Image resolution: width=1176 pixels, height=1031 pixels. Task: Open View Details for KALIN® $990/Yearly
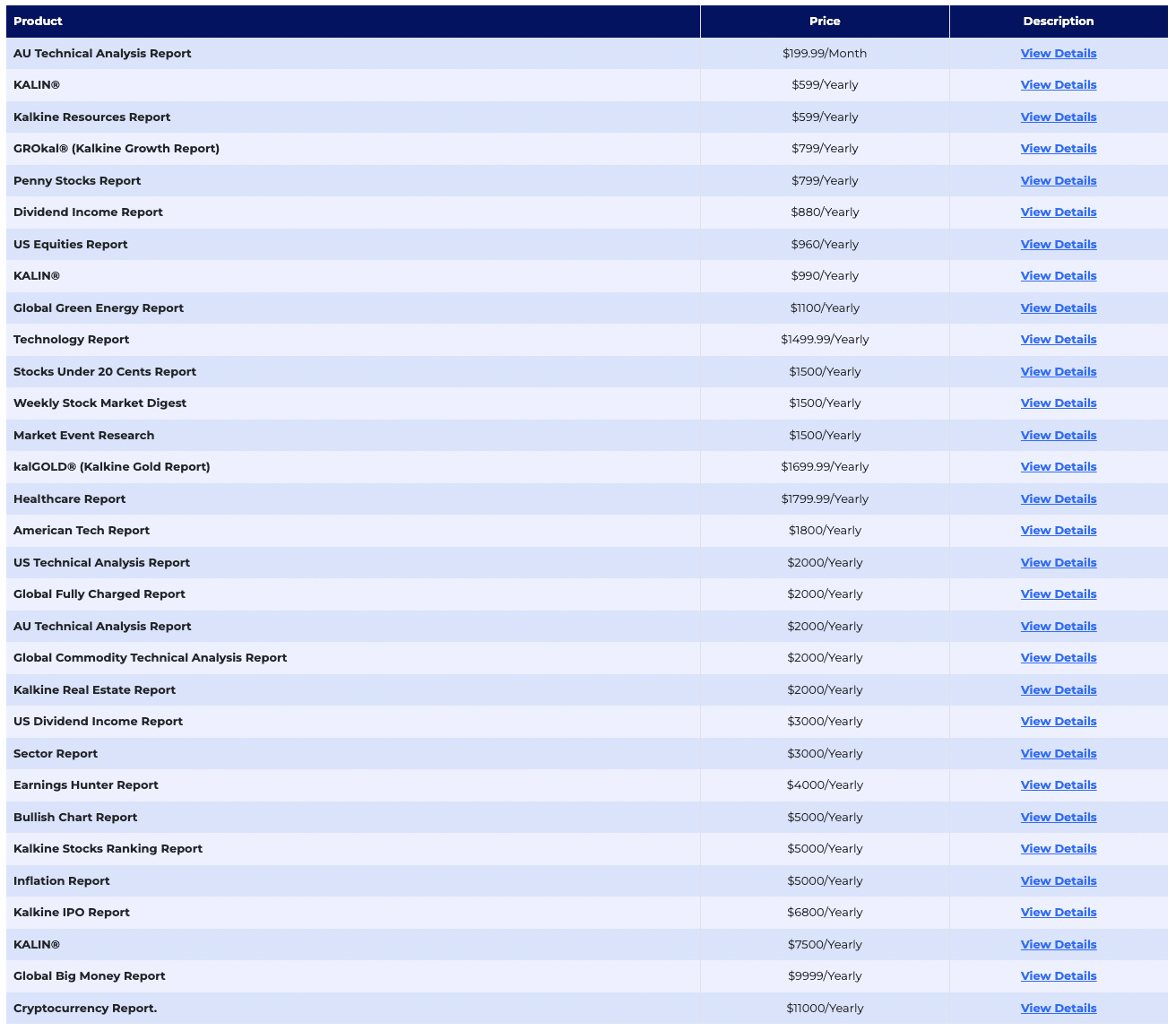coord(1059,275)
